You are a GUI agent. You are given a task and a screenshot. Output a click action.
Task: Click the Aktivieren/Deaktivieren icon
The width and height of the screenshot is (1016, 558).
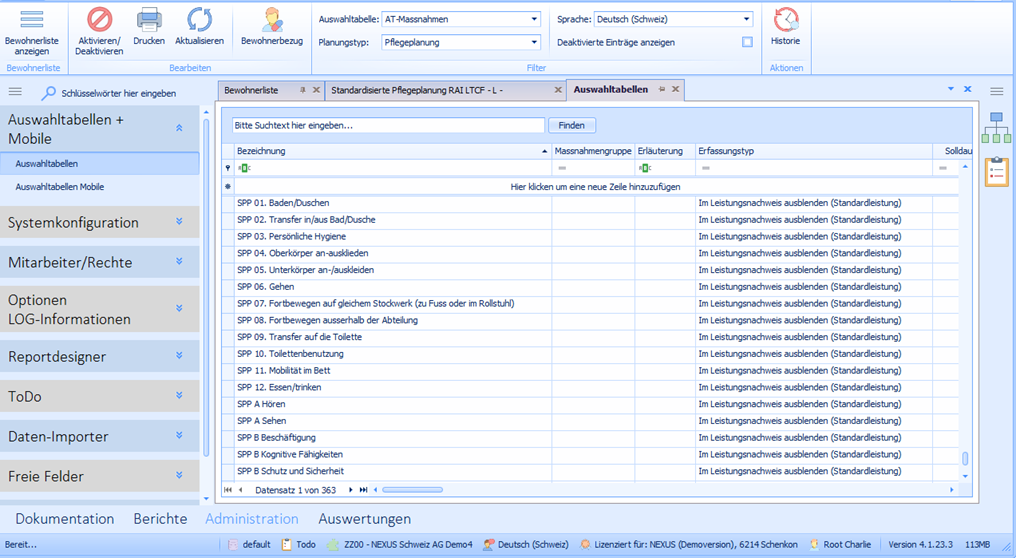point(99,20)
